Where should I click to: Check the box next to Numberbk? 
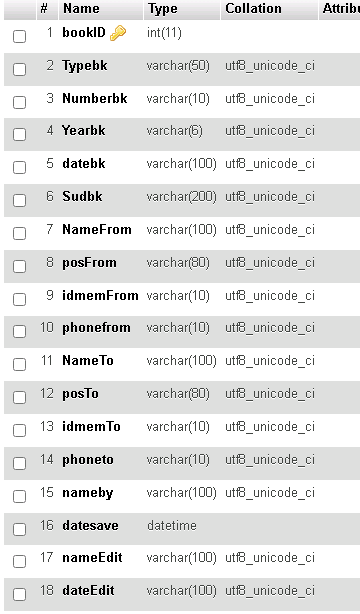[x=20, y=102]
